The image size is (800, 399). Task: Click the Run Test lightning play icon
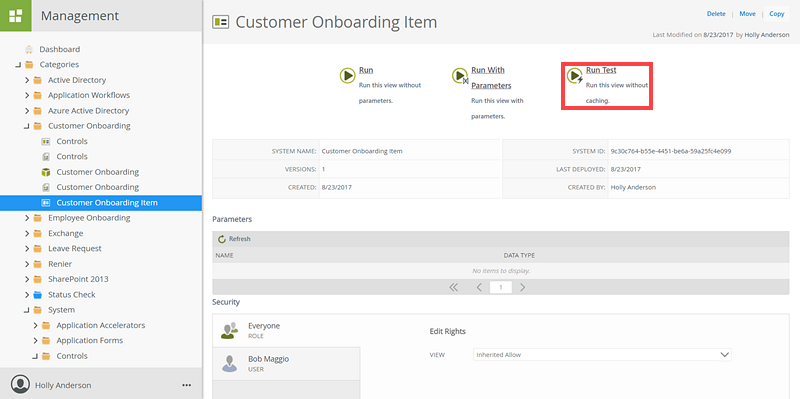575,76
